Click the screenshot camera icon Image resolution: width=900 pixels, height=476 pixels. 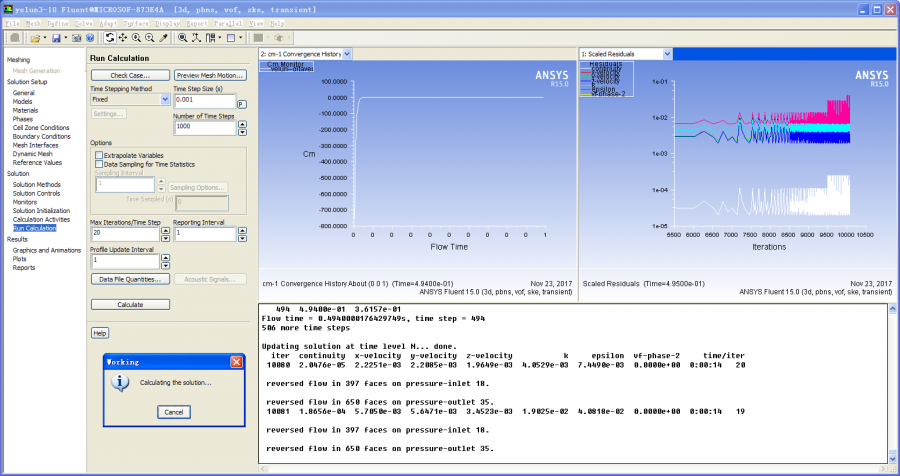(x=76, y=37)
